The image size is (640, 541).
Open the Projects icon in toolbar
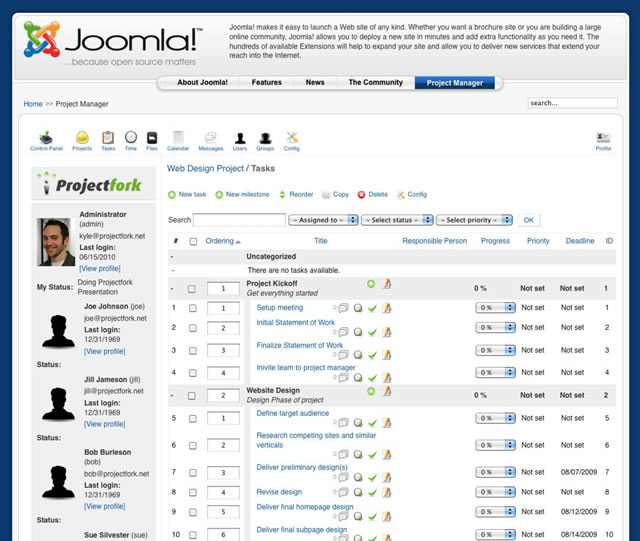(82, 137)
